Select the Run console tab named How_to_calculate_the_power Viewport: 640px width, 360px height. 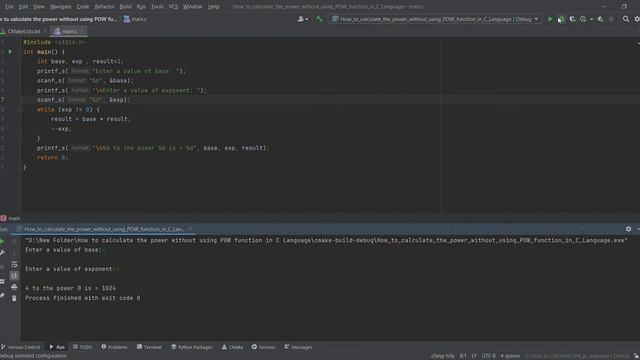click(104, 229)
